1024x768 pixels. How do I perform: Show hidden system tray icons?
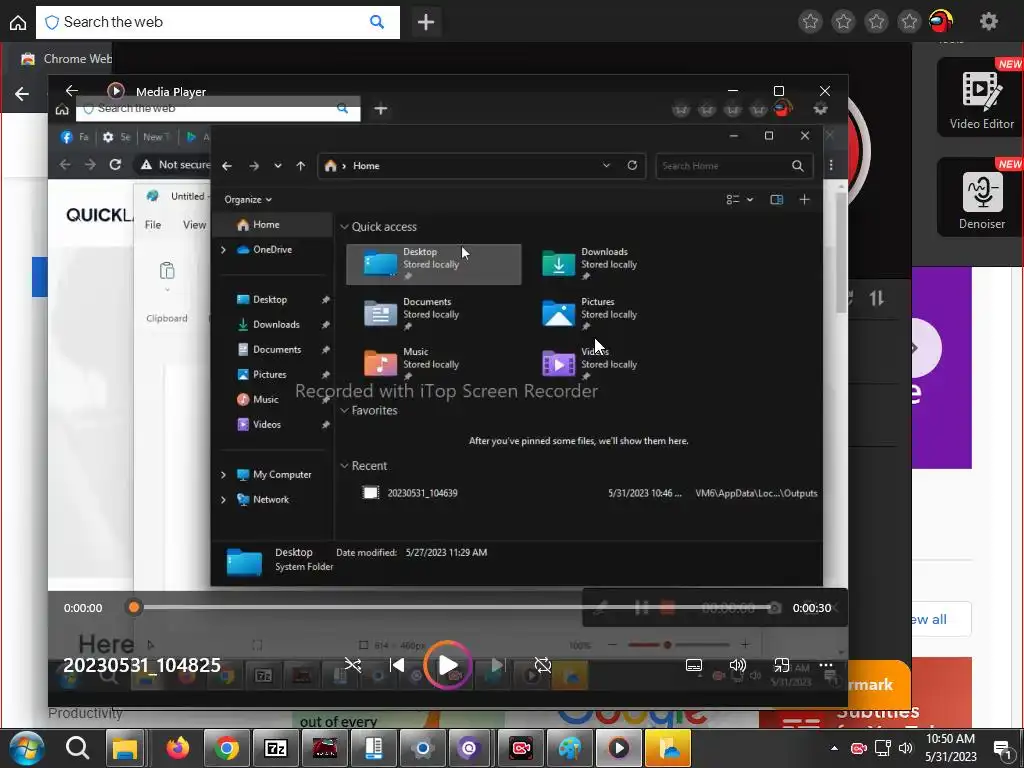tap(834, 748)
